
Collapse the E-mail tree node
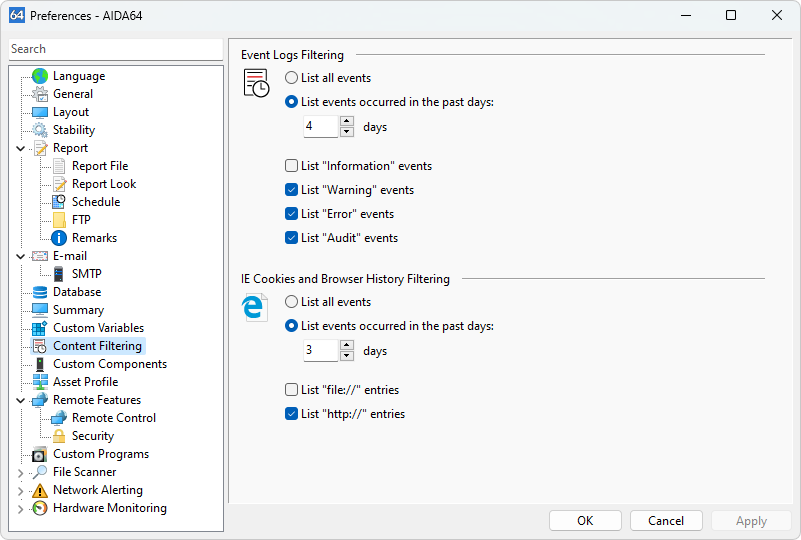[20, 256]
